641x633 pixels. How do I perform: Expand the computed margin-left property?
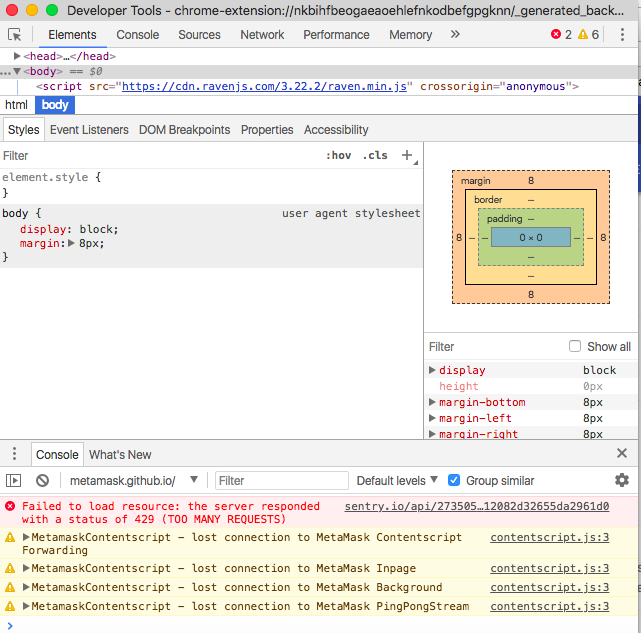coord(432,418)
